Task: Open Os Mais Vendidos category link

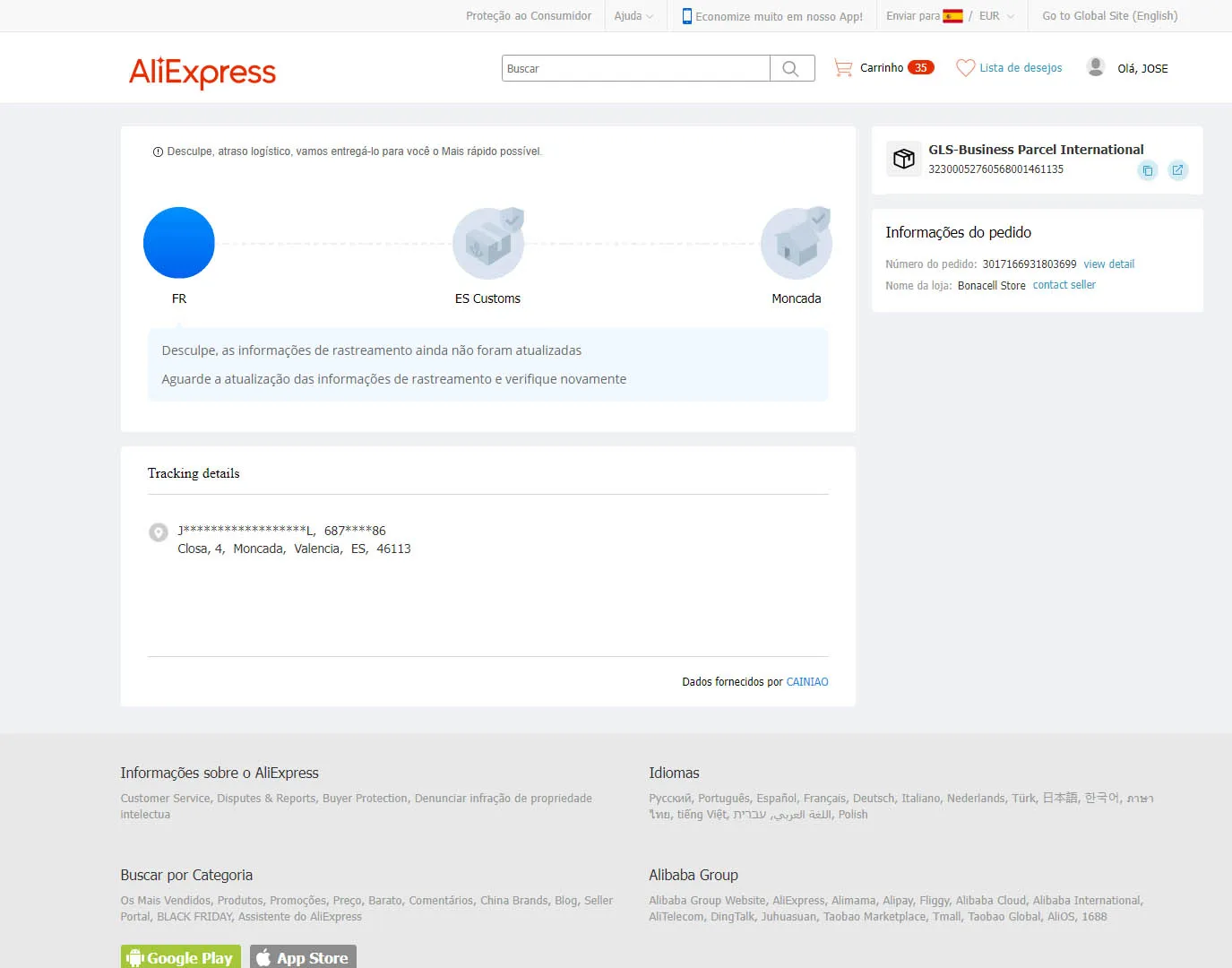Action: [x=166, y=901]
